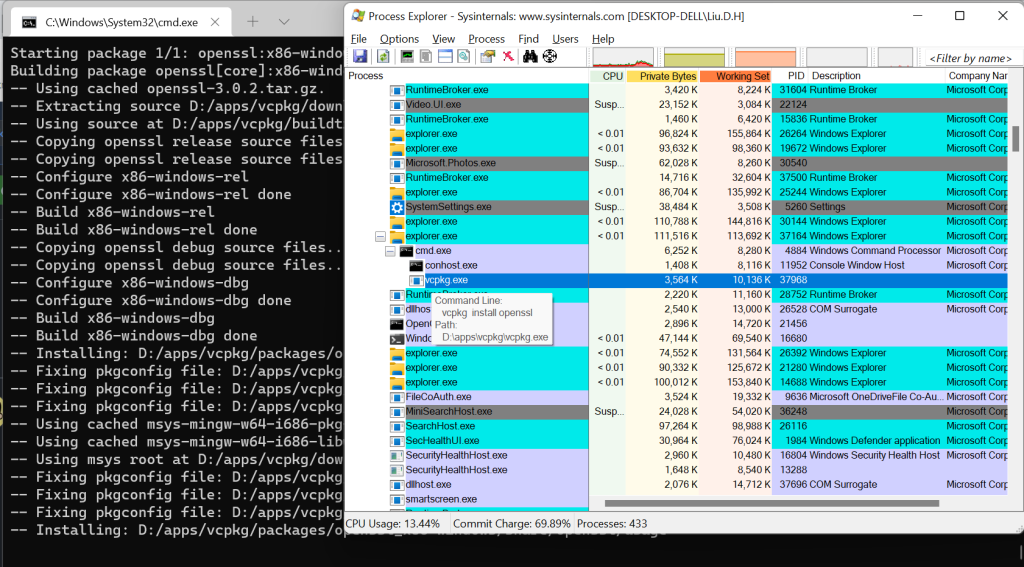Screen dimensions: 1024x567
Task: Click the Refresh Now toolbar icon
Action: (x=383, y=57)
